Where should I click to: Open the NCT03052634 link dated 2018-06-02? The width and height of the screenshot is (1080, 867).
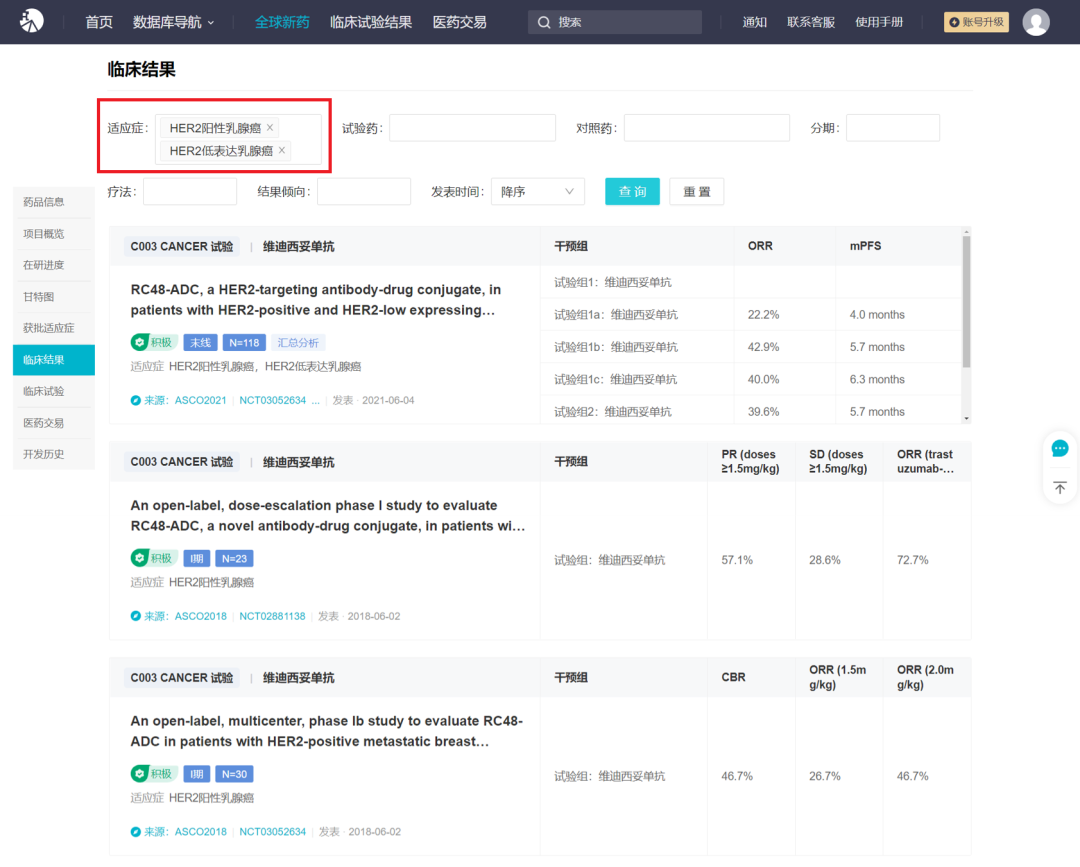pyautogui.click(x=273, y=832)
